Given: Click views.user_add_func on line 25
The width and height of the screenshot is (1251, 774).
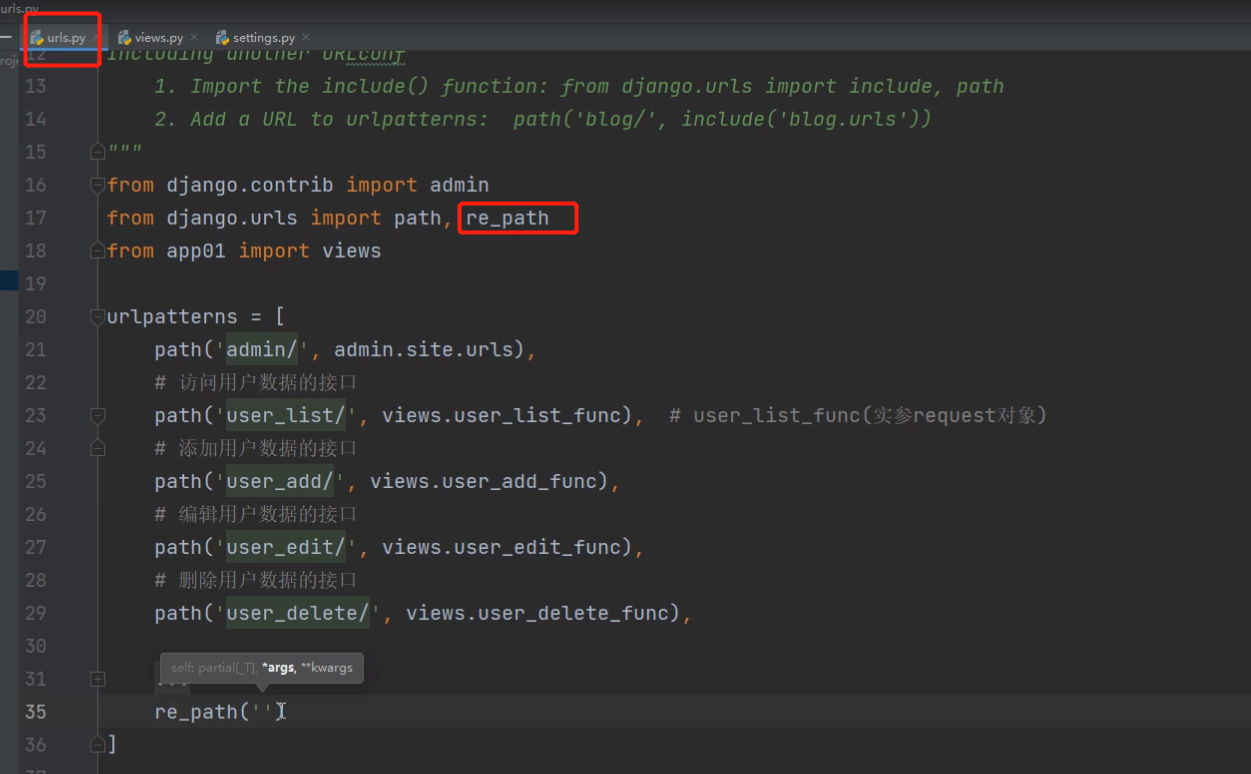Looking at the screenshot, I should coord(483,482).
